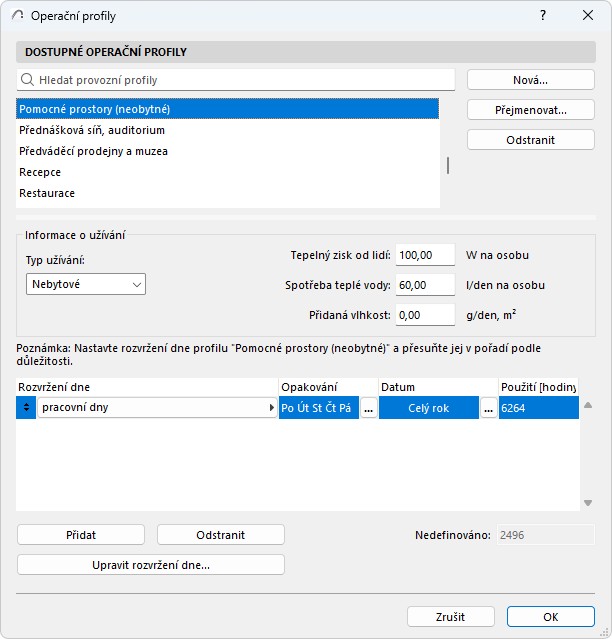Click the Datum column header

[438, 387]
